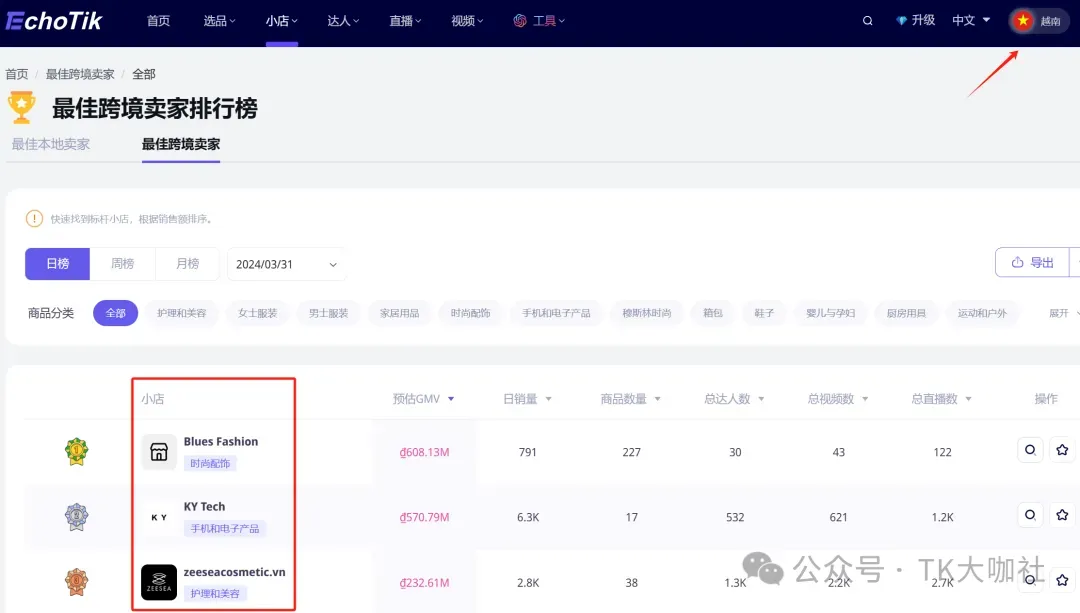Click 护理和美容 tag under zeeseacosmetic.vn
This screenshot has height=613, width=1080.
215,593
